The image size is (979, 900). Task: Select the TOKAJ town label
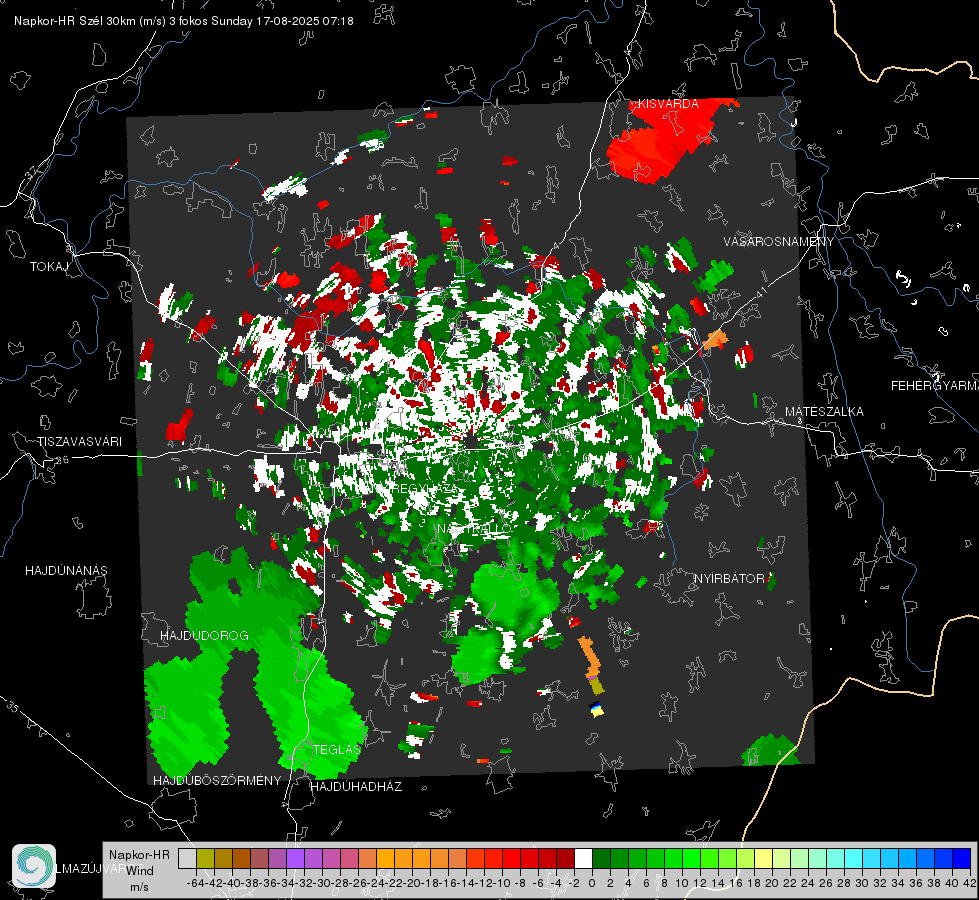[49, 267]
